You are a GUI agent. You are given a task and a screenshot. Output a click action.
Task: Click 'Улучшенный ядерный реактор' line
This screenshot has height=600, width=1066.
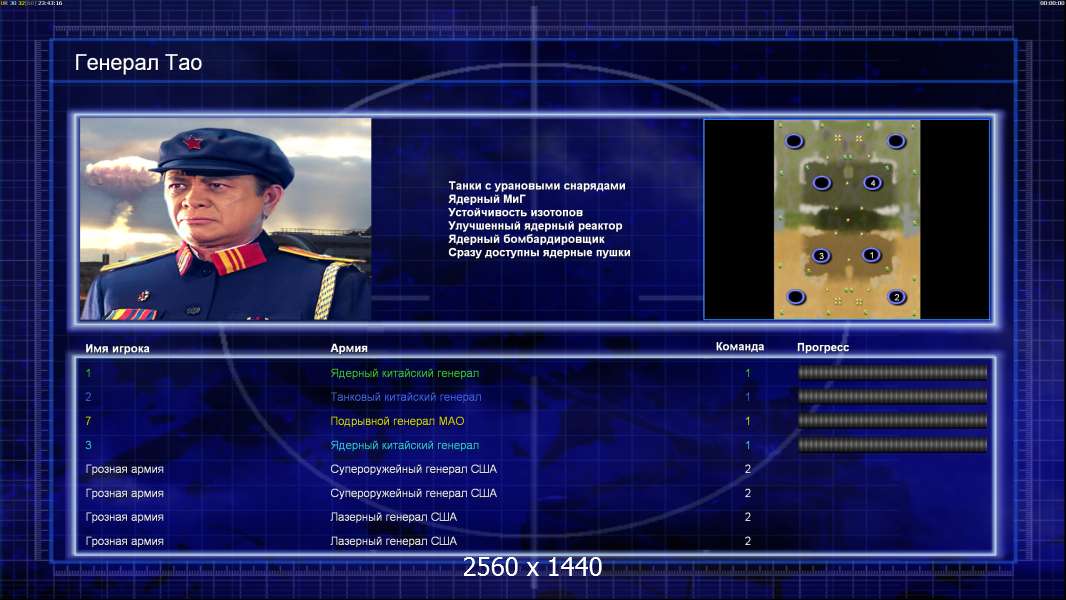pos(535,226)
